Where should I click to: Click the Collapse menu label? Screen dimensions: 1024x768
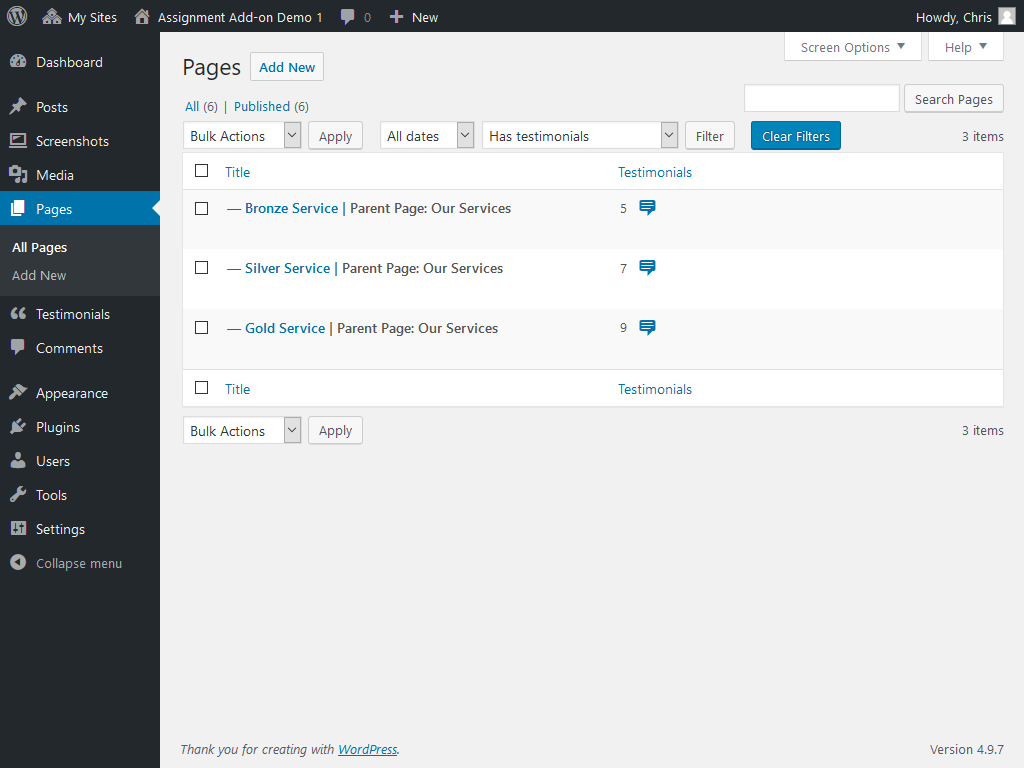[79, 563]
